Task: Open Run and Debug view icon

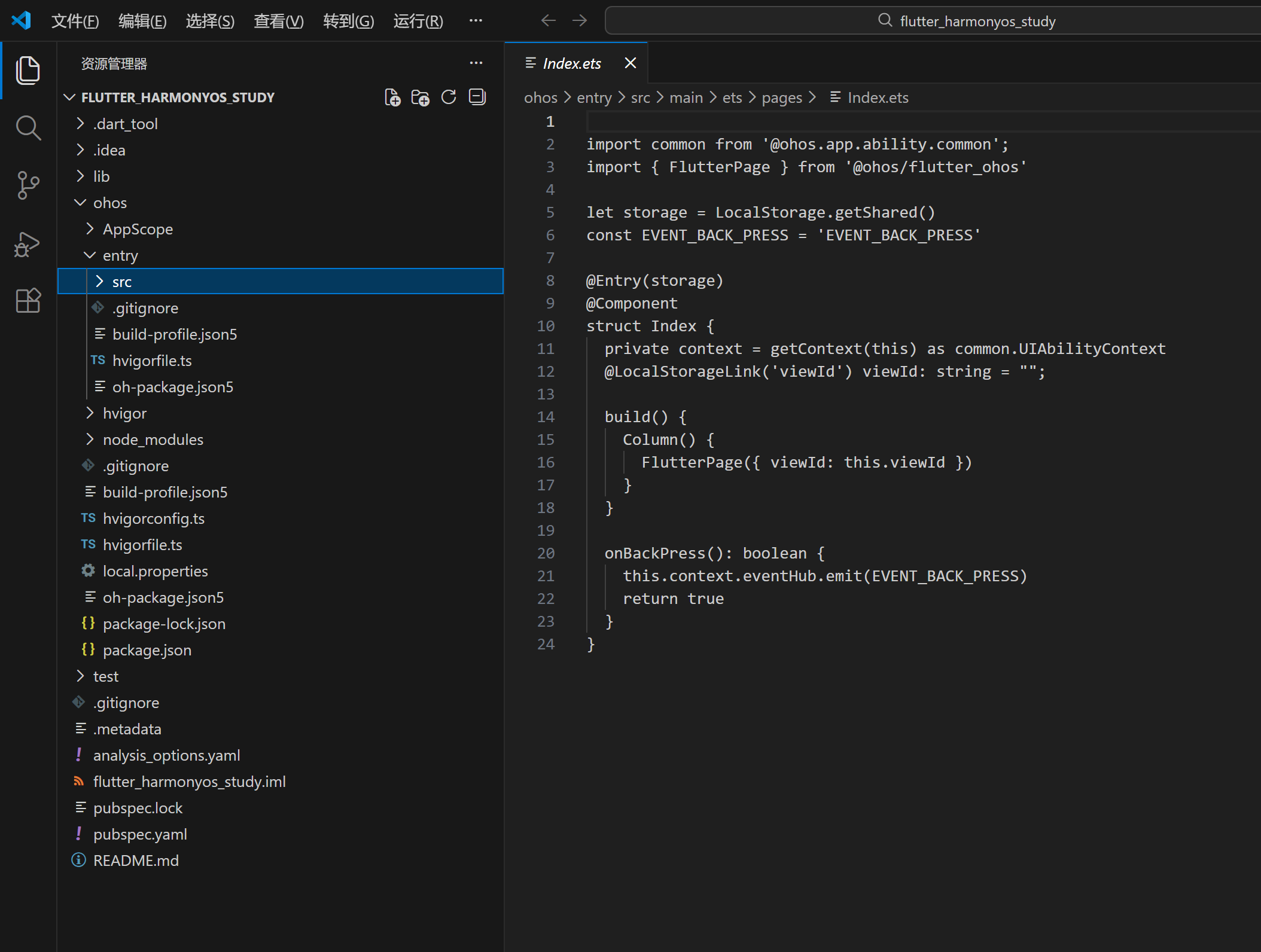Action: 28,244
